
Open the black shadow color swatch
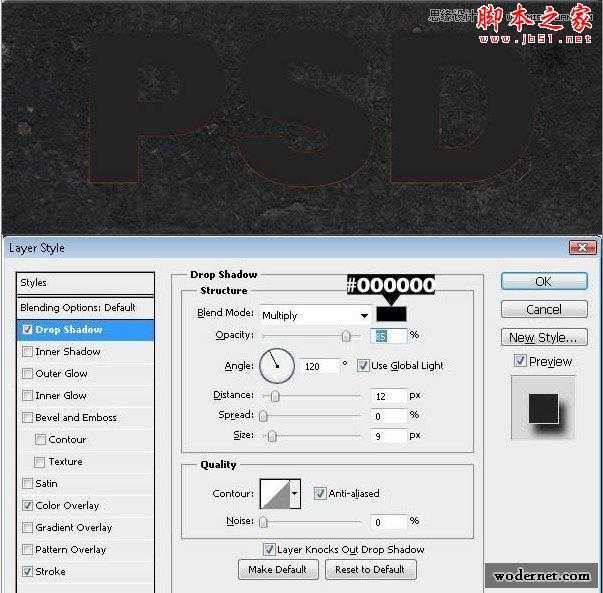coord(391,315)
